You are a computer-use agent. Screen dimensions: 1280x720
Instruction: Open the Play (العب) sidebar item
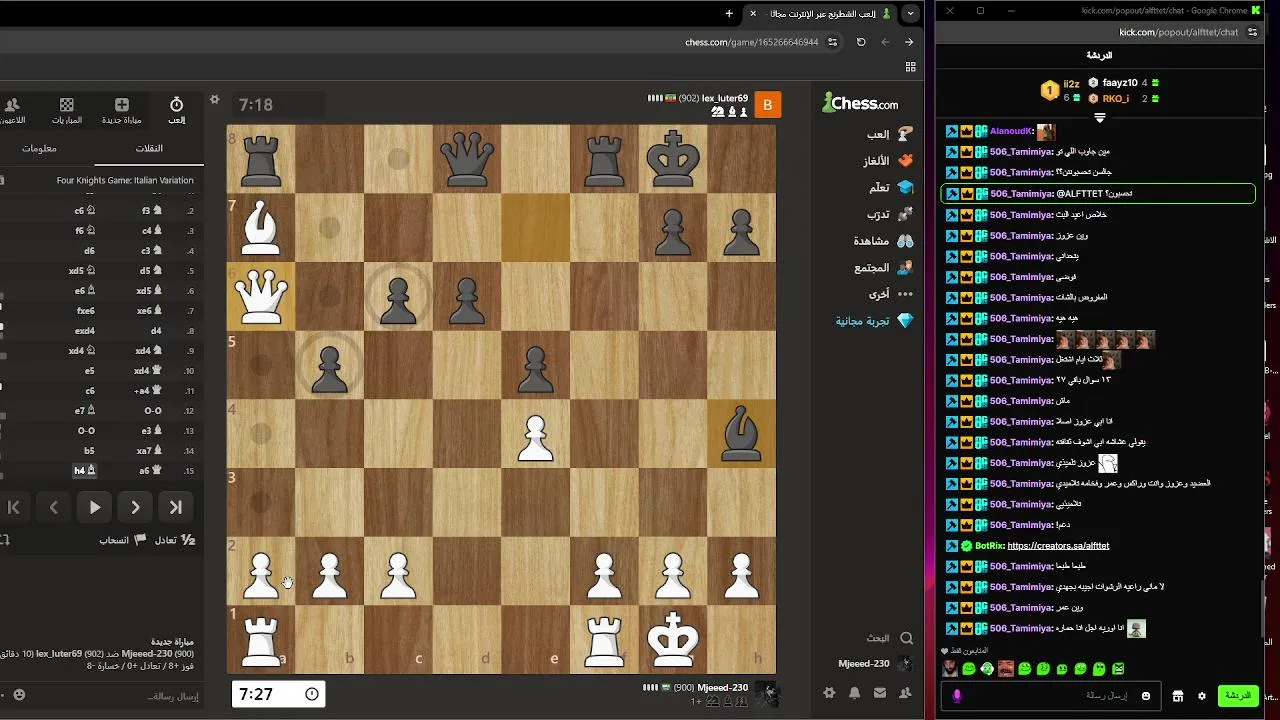(890, 133)
